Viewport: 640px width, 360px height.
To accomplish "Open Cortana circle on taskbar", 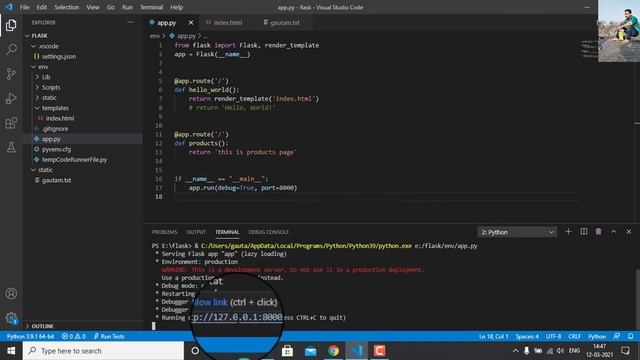I will (195, 351).
